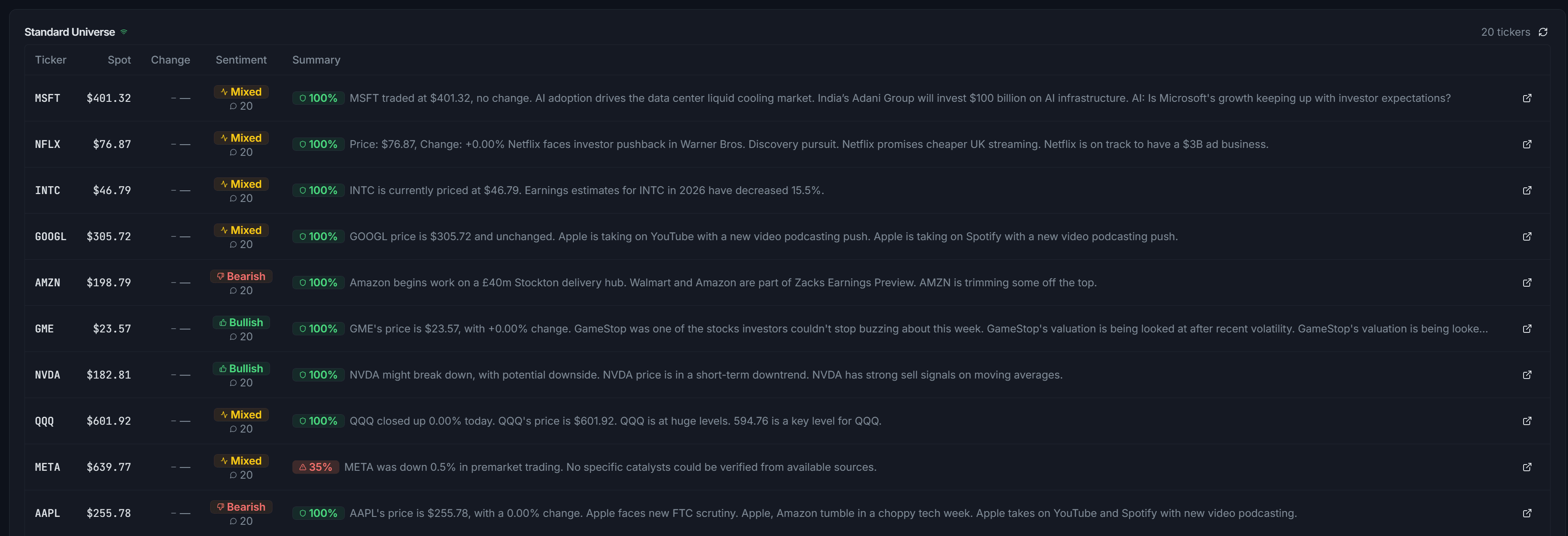Image resolution: width=1568 pixels, height=536 pixels.
Task: Open the external link for the QQQ row
Action: (1528, 420)
